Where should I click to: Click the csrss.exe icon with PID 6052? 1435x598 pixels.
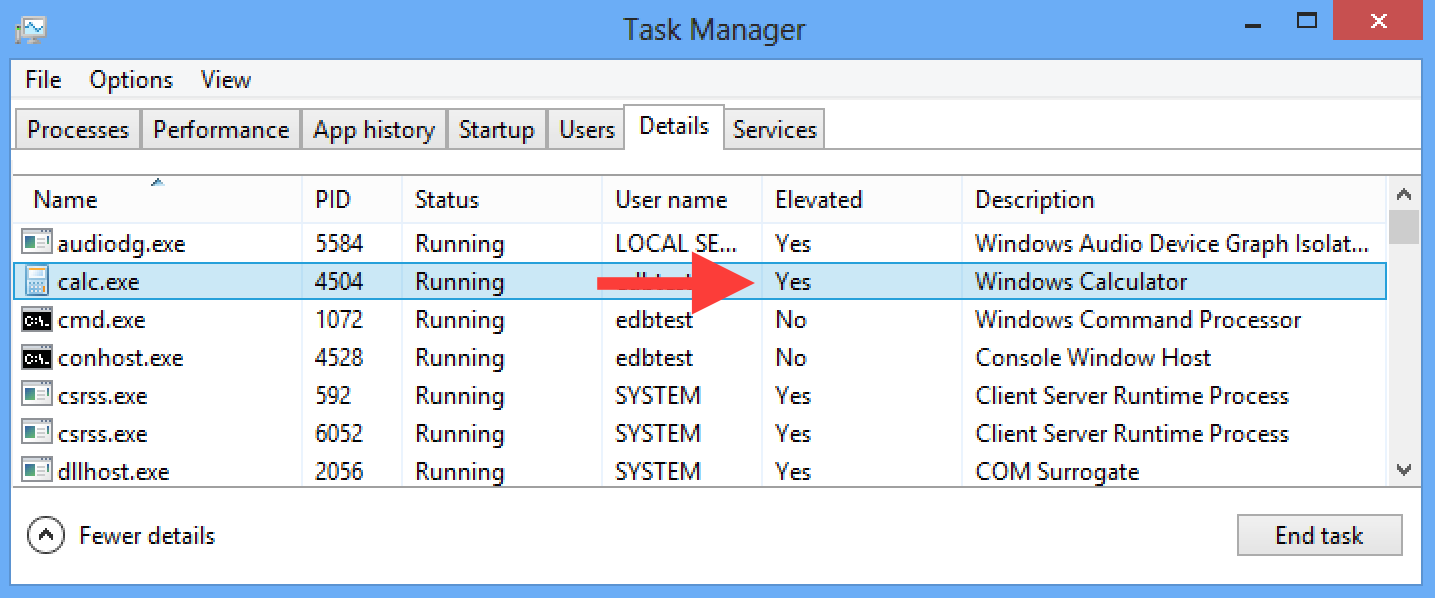point(37,434)
